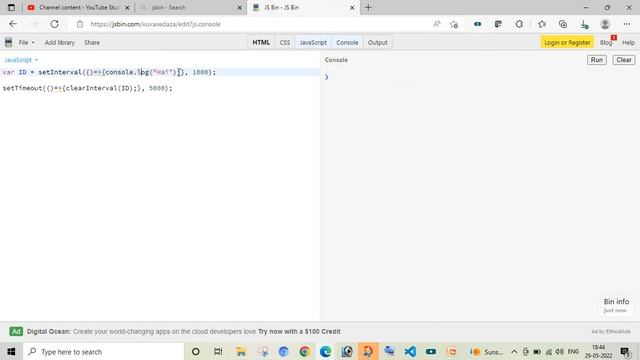Open the Help link

point(628,42)
